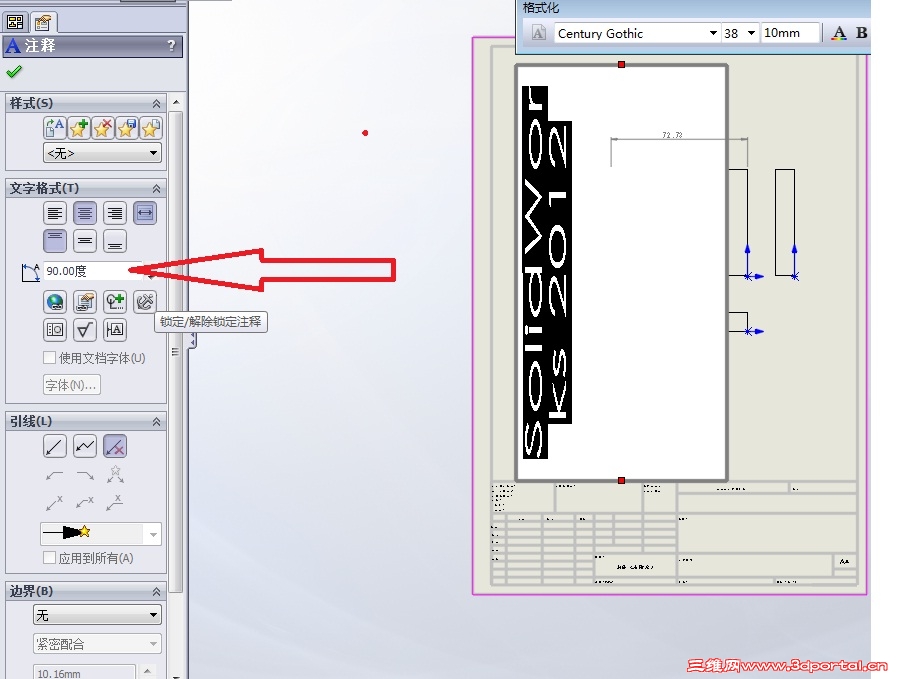Enable the 应用到所有(A) checkbox
The image size is (907, 679).
(50, 558)
